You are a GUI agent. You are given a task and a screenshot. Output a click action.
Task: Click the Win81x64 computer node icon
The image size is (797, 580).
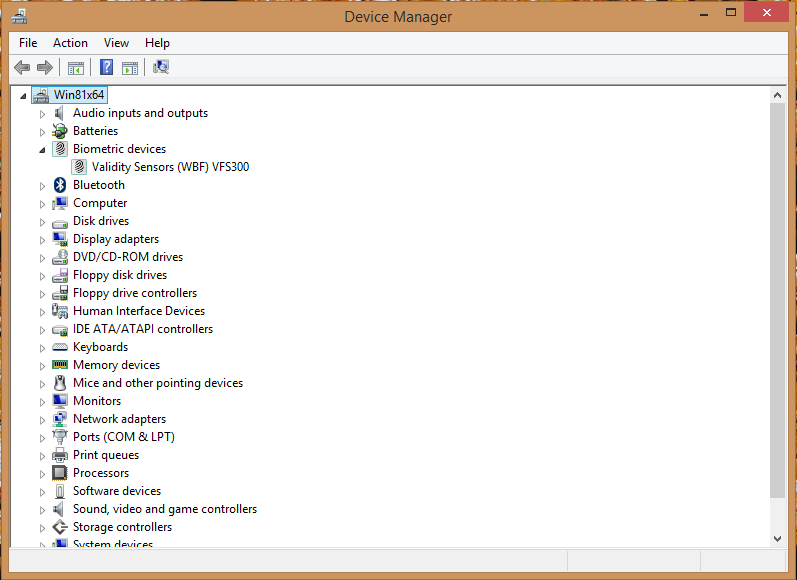tap(41, 95)
